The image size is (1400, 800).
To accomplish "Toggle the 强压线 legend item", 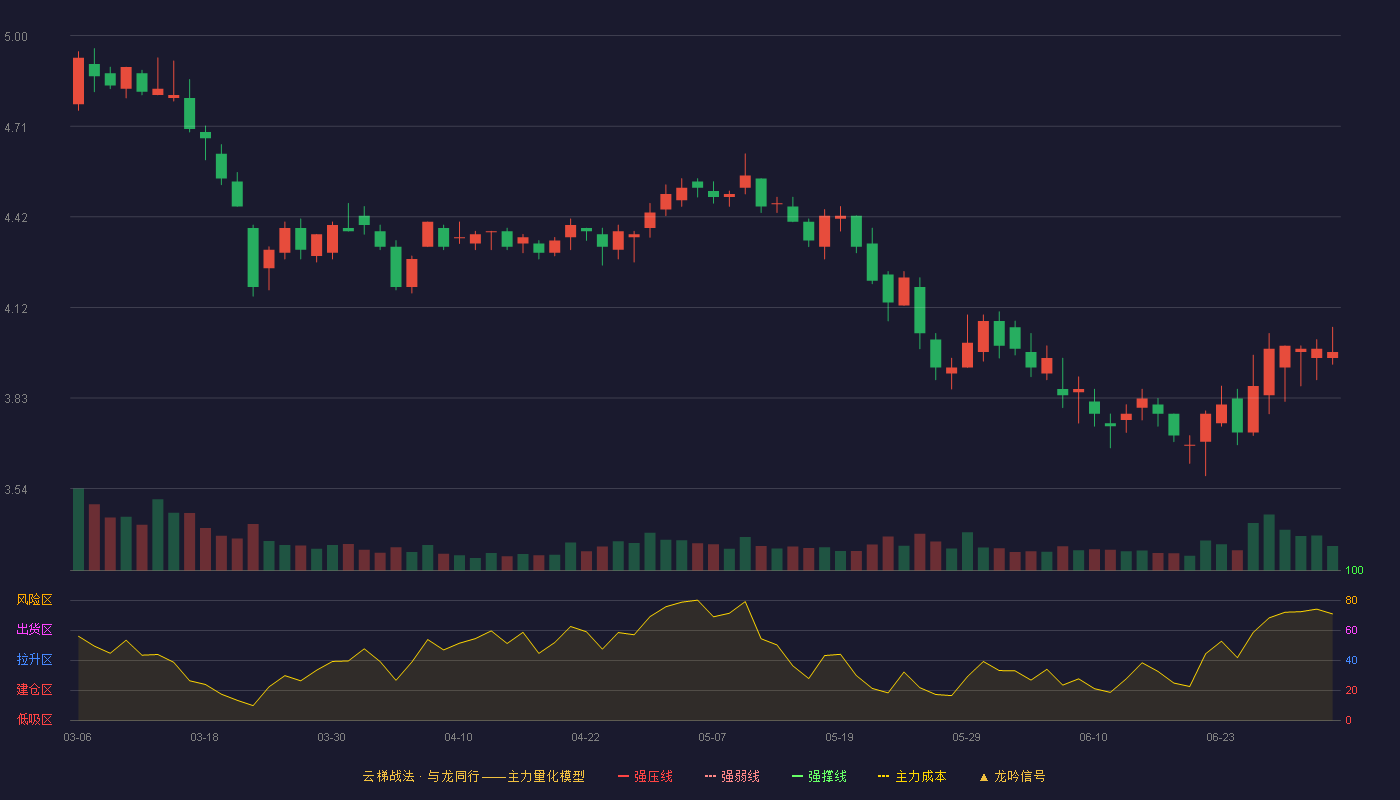I will (x=645, y=776).
